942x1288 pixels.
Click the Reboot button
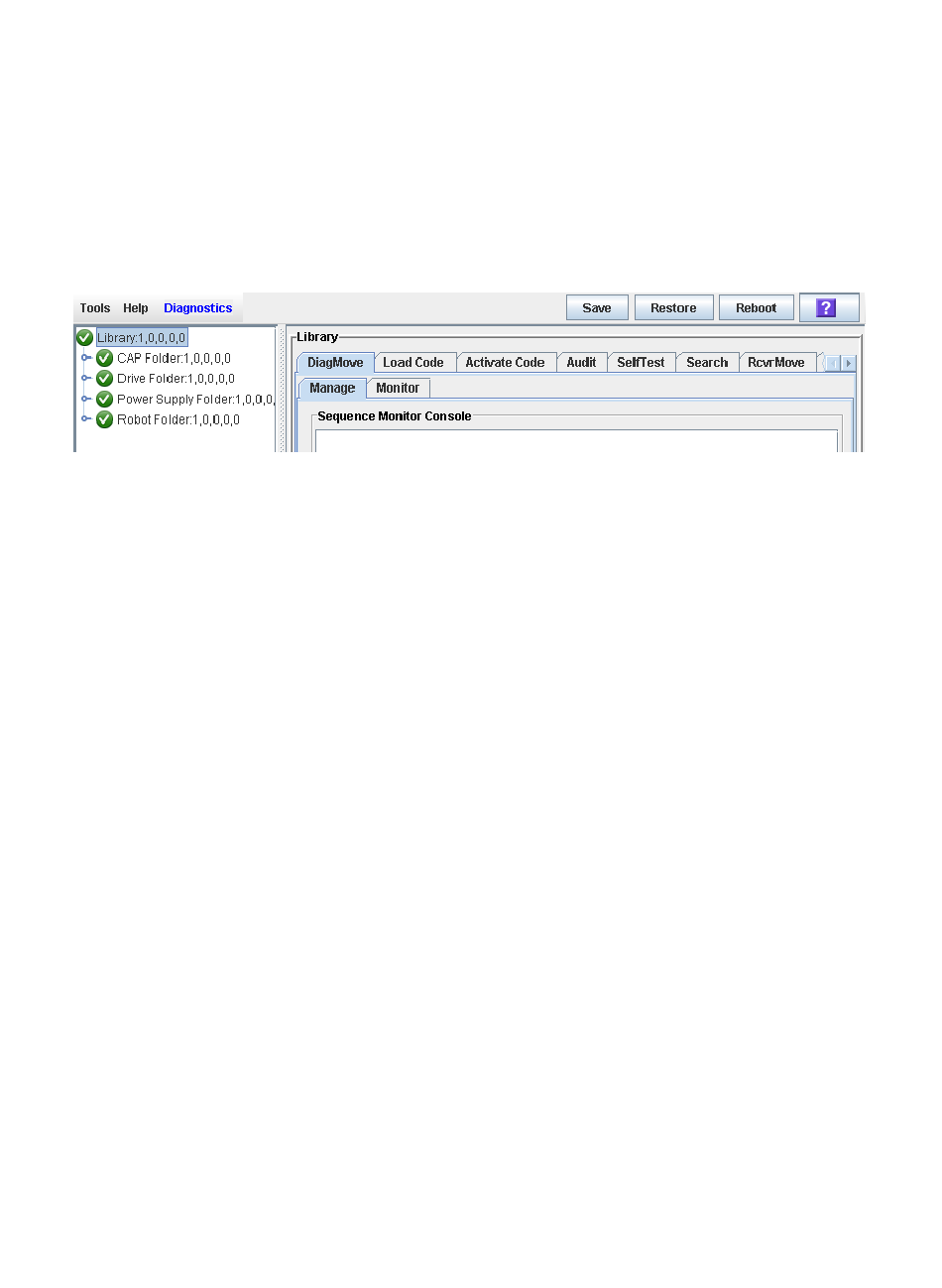[x=756, y=308]
